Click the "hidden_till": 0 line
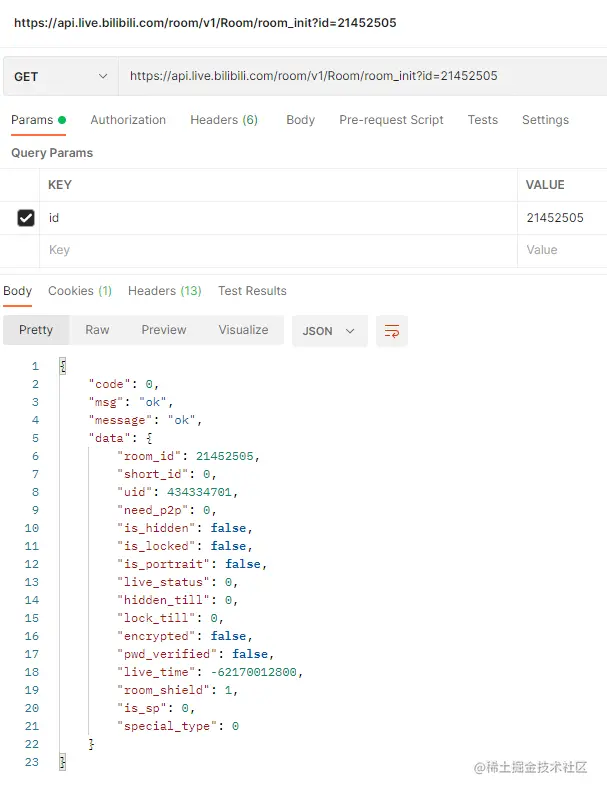607x794 pixels. point(178,600)
